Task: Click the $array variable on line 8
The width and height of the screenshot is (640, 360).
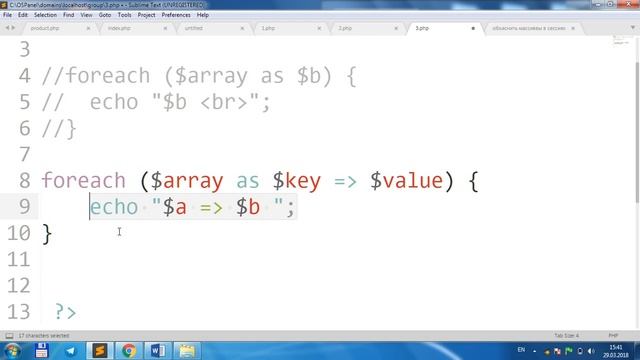Action: pos(187,181)
